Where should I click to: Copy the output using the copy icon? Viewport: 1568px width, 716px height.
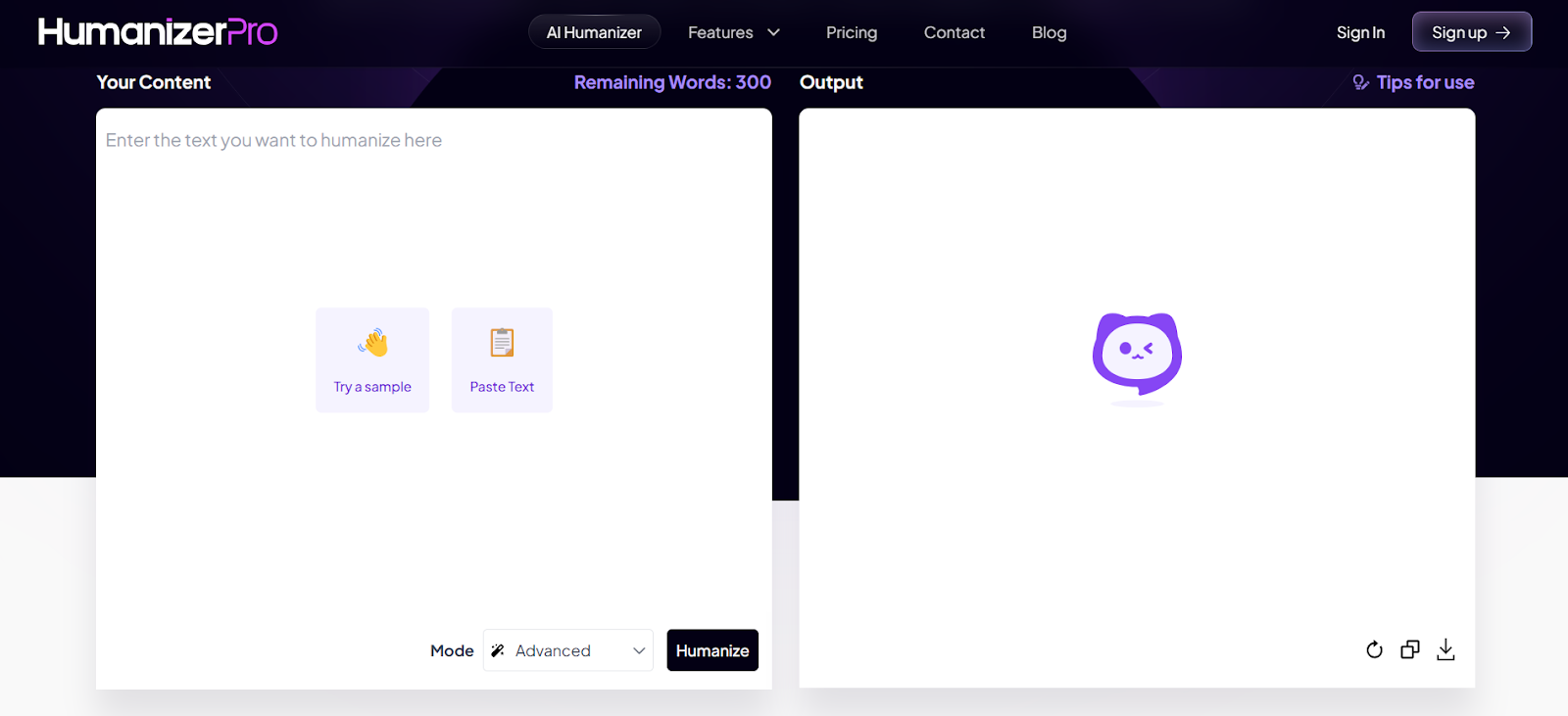point(1409,649)
